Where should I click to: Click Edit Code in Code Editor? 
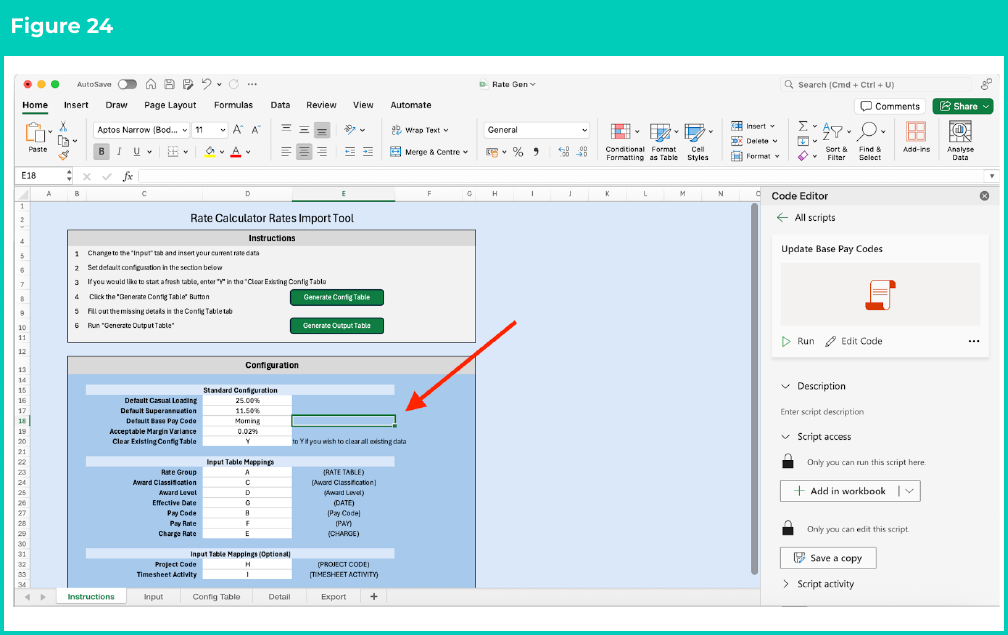(854, 341)
